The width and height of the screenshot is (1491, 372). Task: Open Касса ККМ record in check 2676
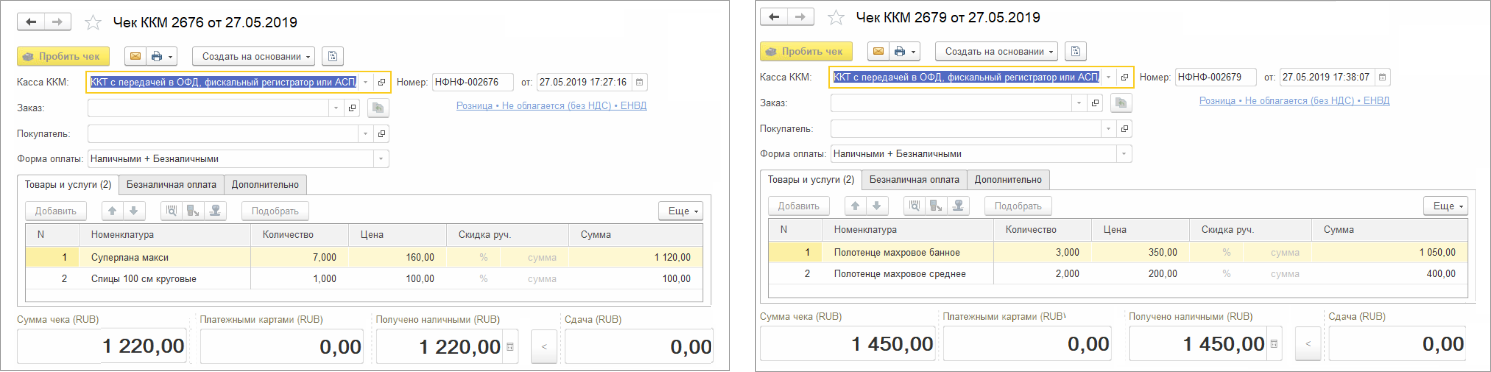[x=382, y=82]
